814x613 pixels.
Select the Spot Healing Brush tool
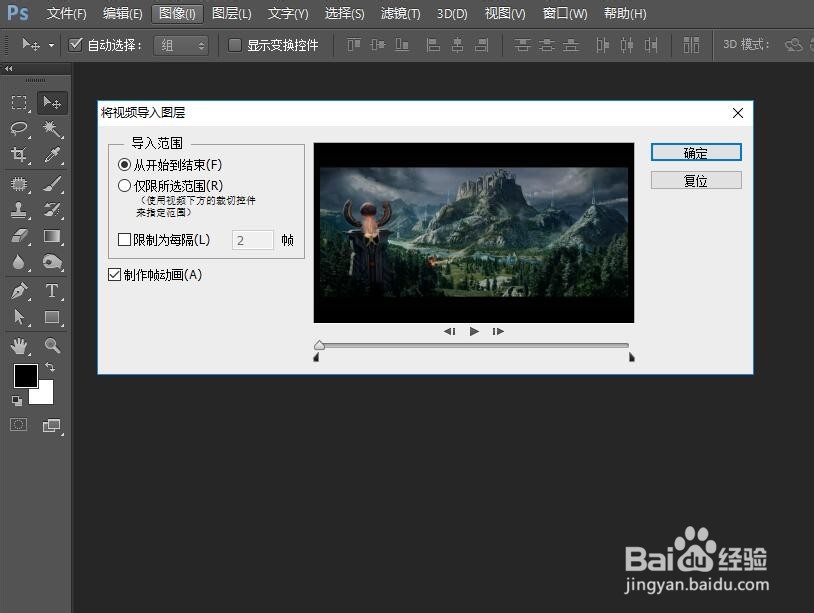click(19, 184)
